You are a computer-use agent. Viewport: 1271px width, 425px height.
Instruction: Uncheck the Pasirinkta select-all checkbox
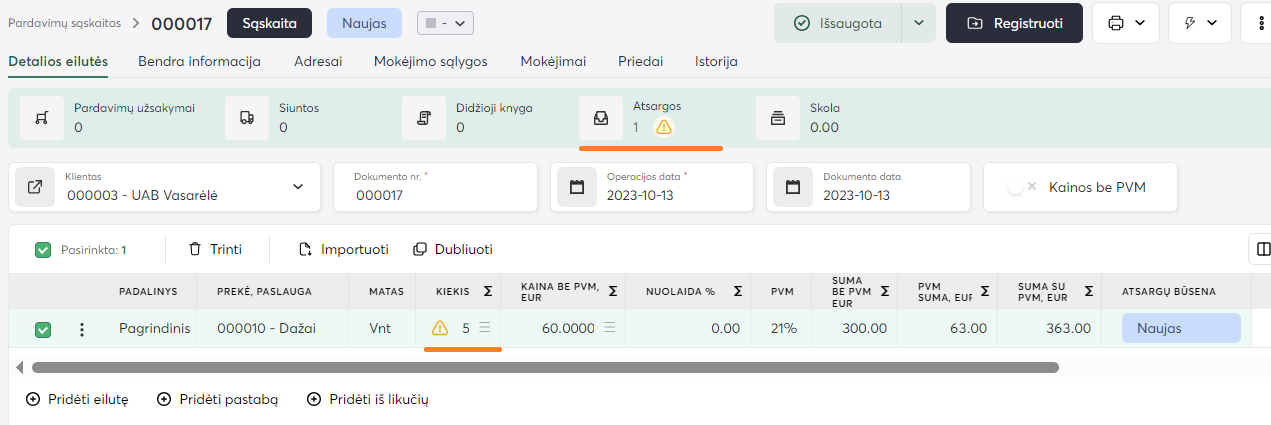43,250
